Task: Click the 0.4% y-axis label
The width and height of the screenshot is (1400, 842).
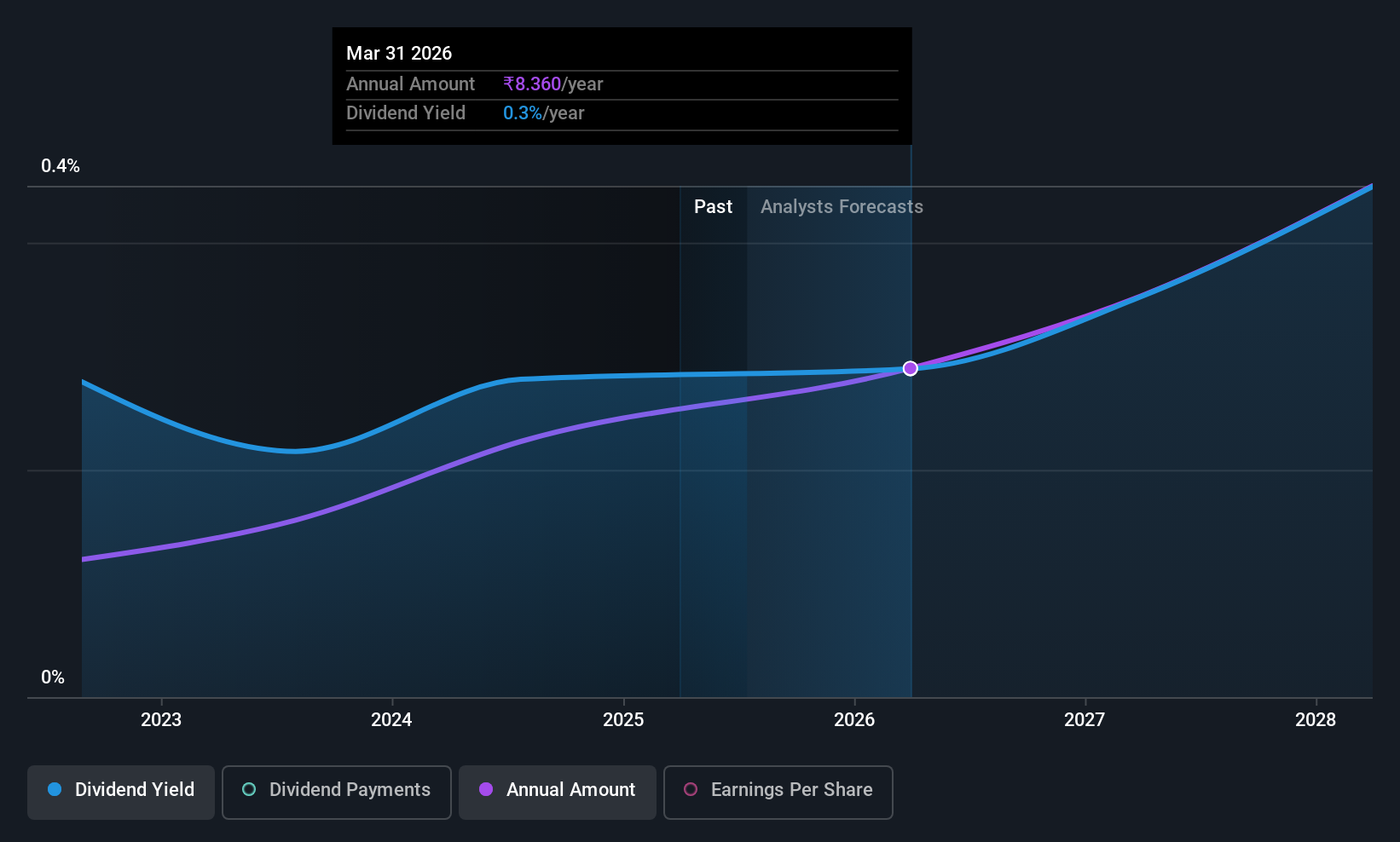Action: 61,166
